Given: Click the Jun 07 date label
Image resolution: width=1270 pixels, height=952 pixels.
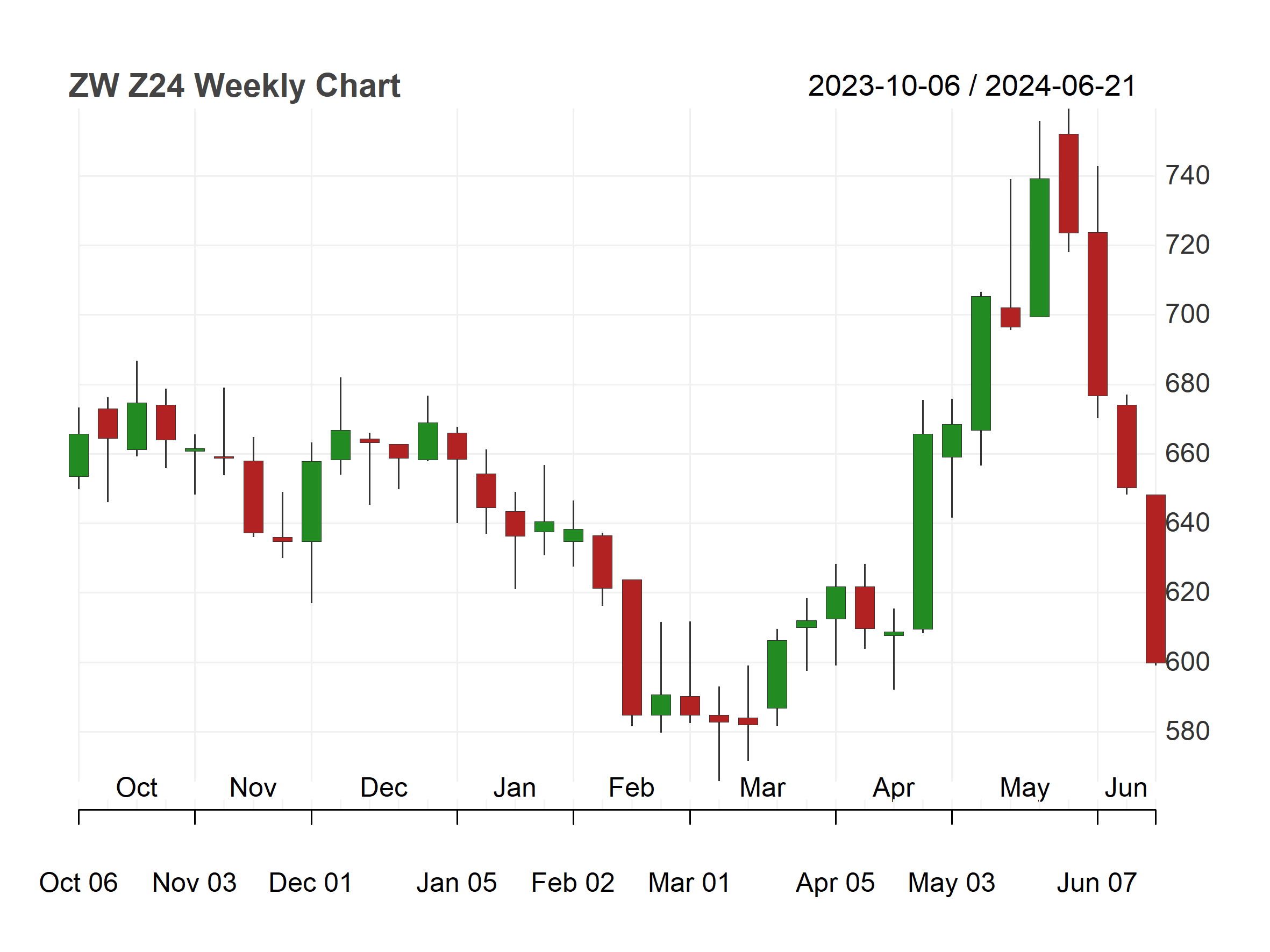Looking at the screenshot, I should [x=1097, y=883].
